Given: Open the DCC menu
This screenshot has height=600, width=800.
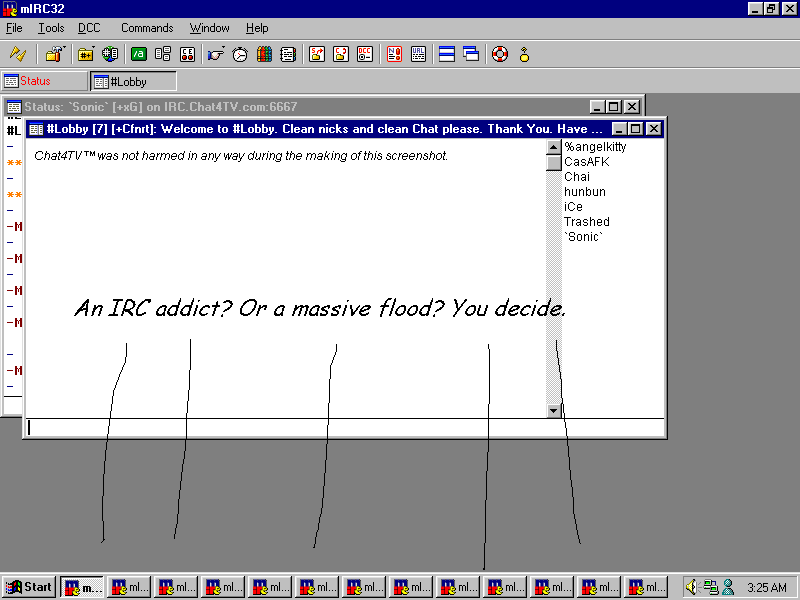Looking at the screenshot, I should [x=90, y=28].
